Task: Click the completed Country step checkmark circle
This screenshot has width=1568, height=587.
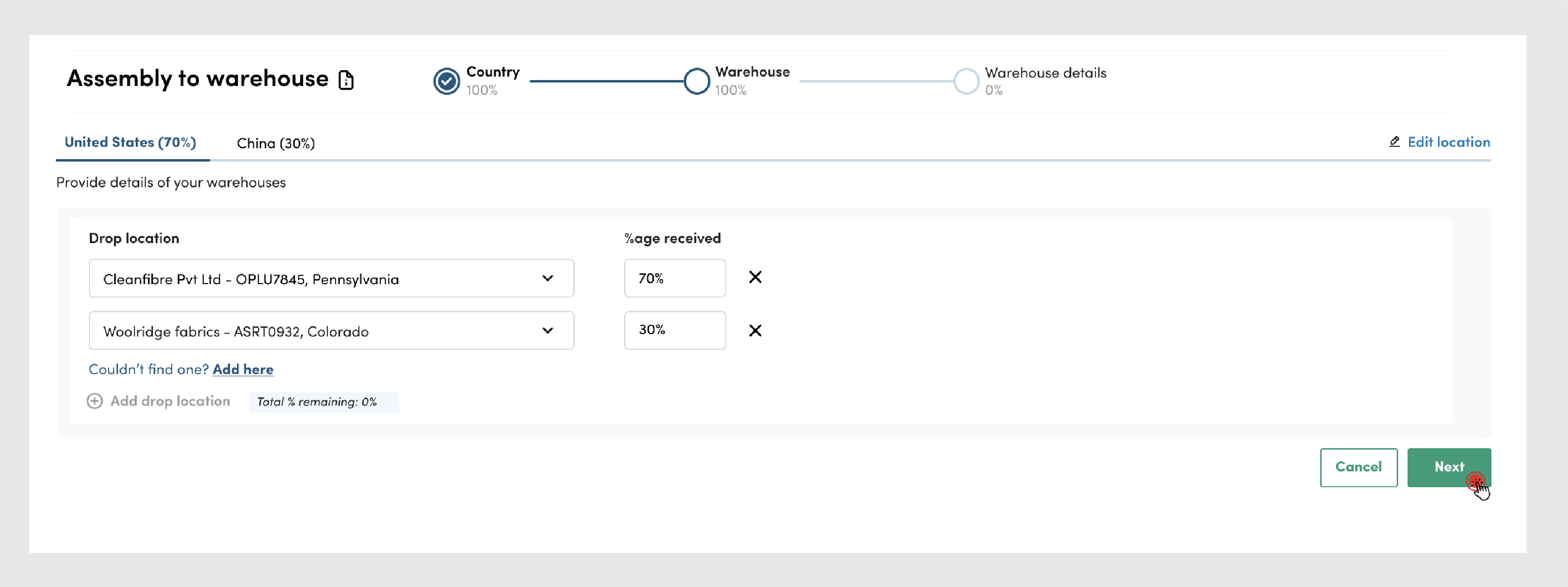Action: coord(446,81)
